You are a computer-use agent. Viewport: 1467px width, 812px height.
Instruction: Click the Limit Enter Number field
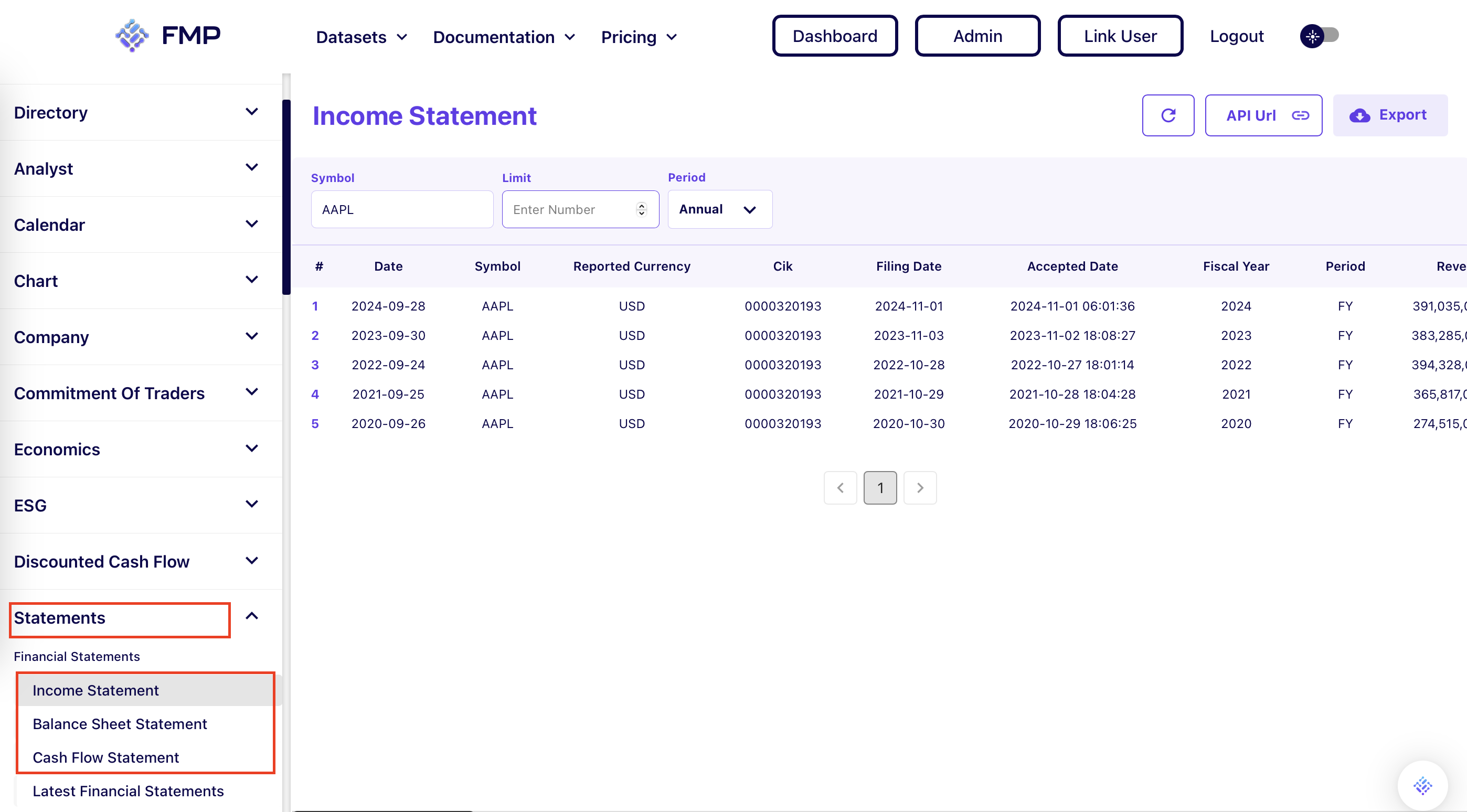[580, 209]
